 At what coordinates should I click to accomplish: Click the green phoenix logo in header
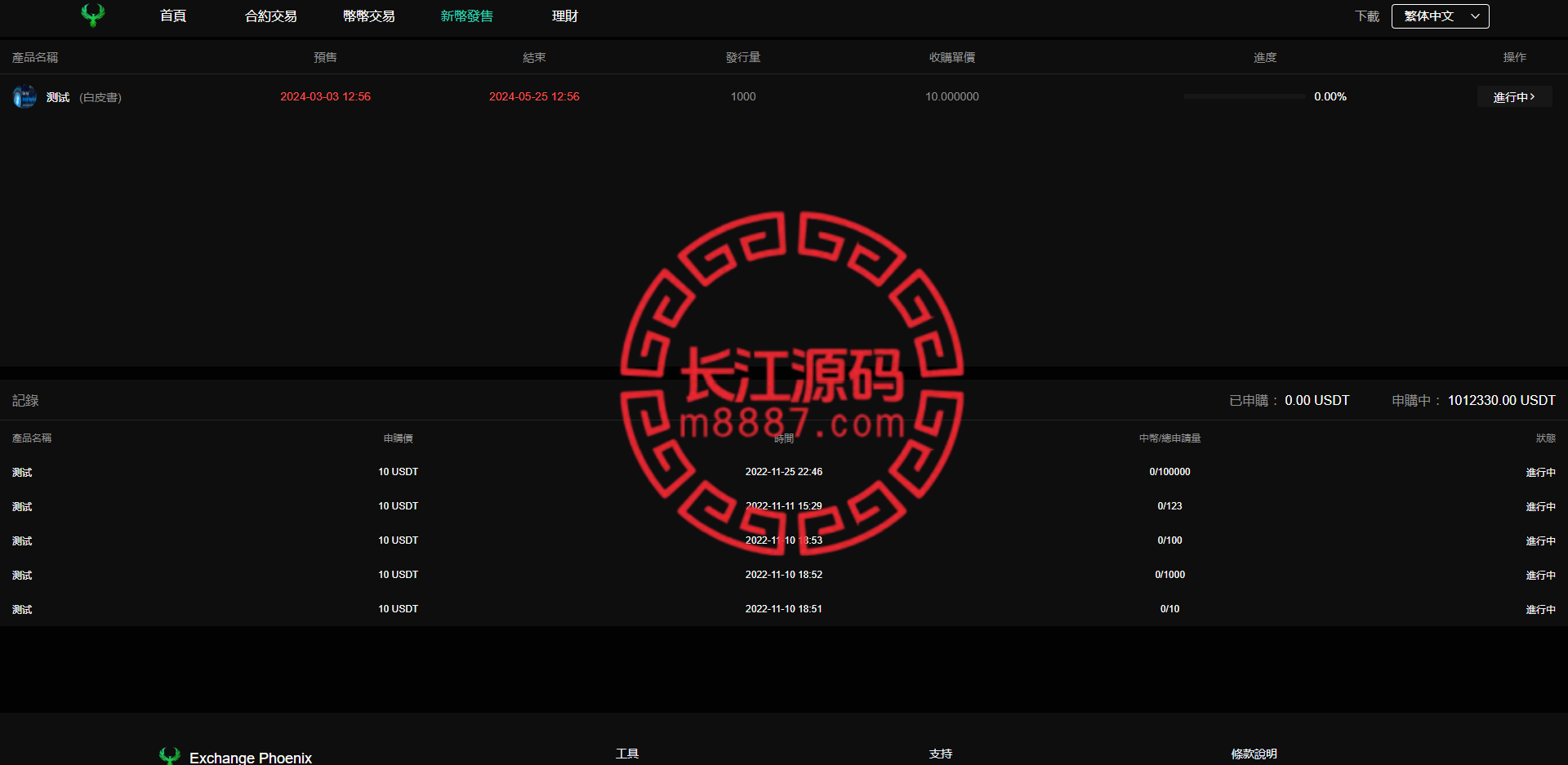coord(93,16)
